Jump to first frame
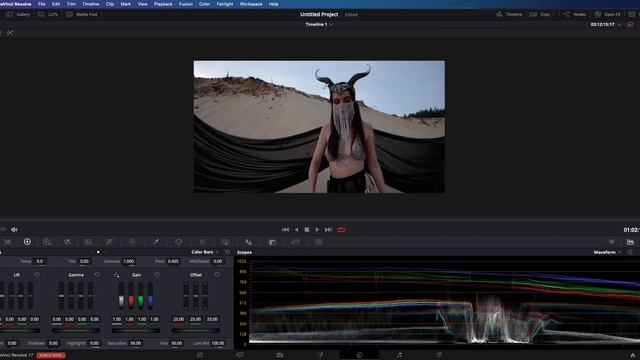This screenshot has width=640, height=360. point(285,230)
